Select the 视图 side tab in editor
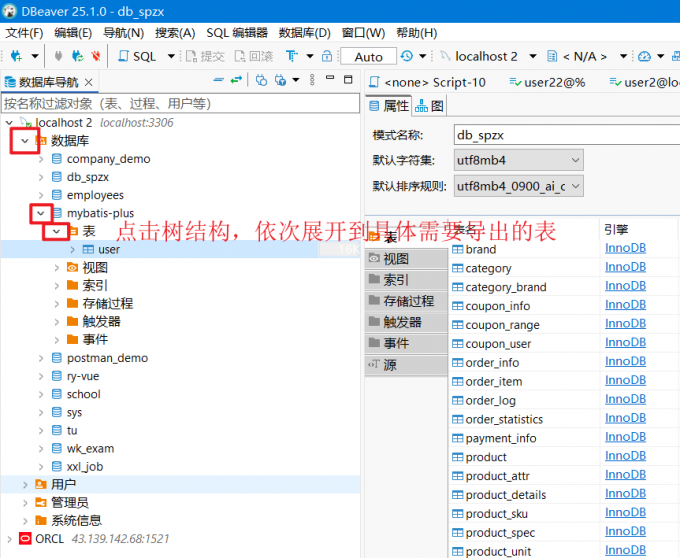 click(x=406, y=259)
